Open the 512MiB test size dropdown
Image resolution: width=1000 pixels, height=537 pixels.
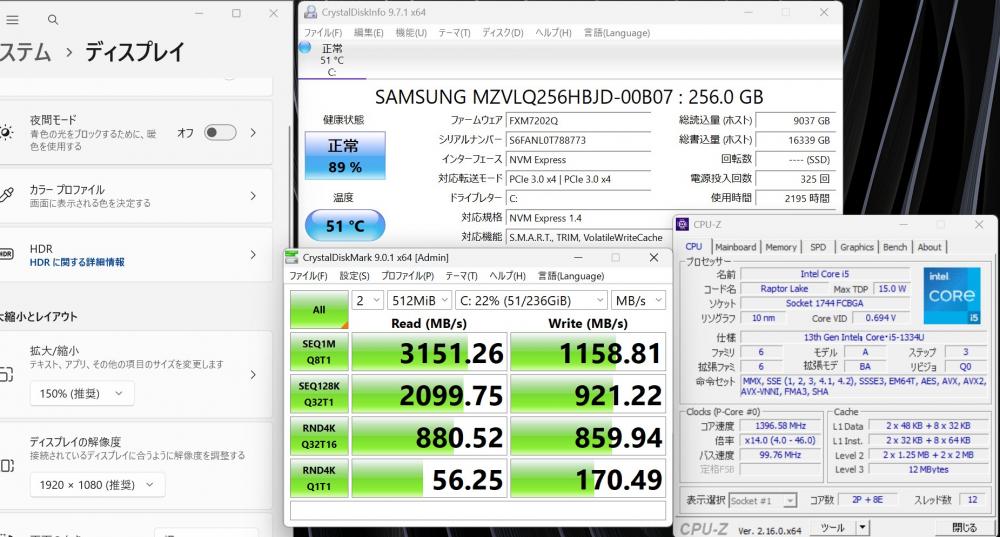pos(420,300)
